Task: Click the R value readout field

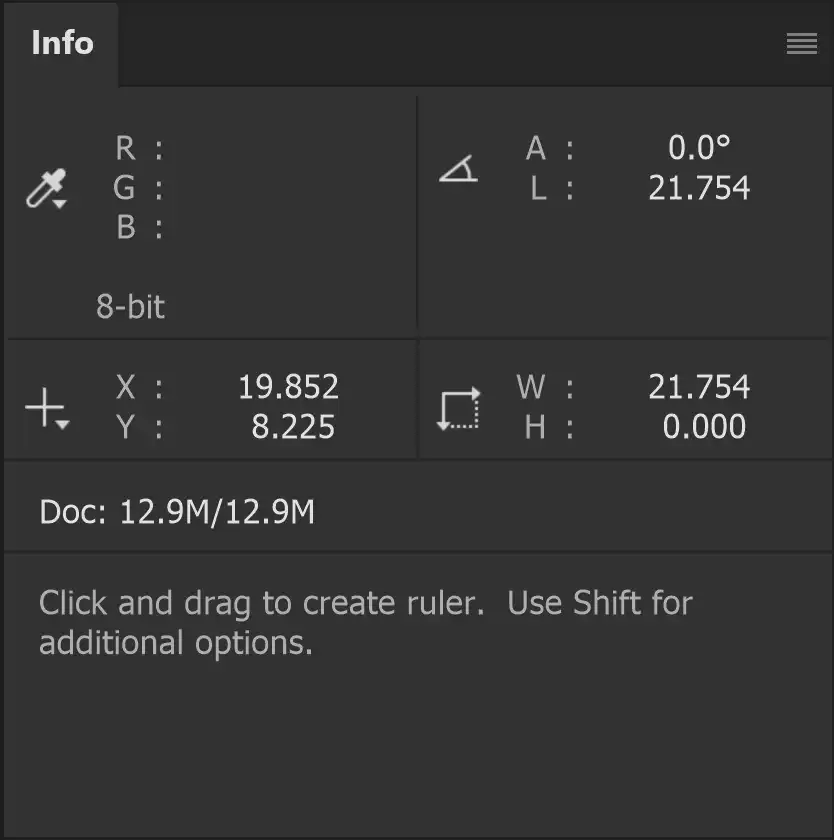Action: (250, 148)
